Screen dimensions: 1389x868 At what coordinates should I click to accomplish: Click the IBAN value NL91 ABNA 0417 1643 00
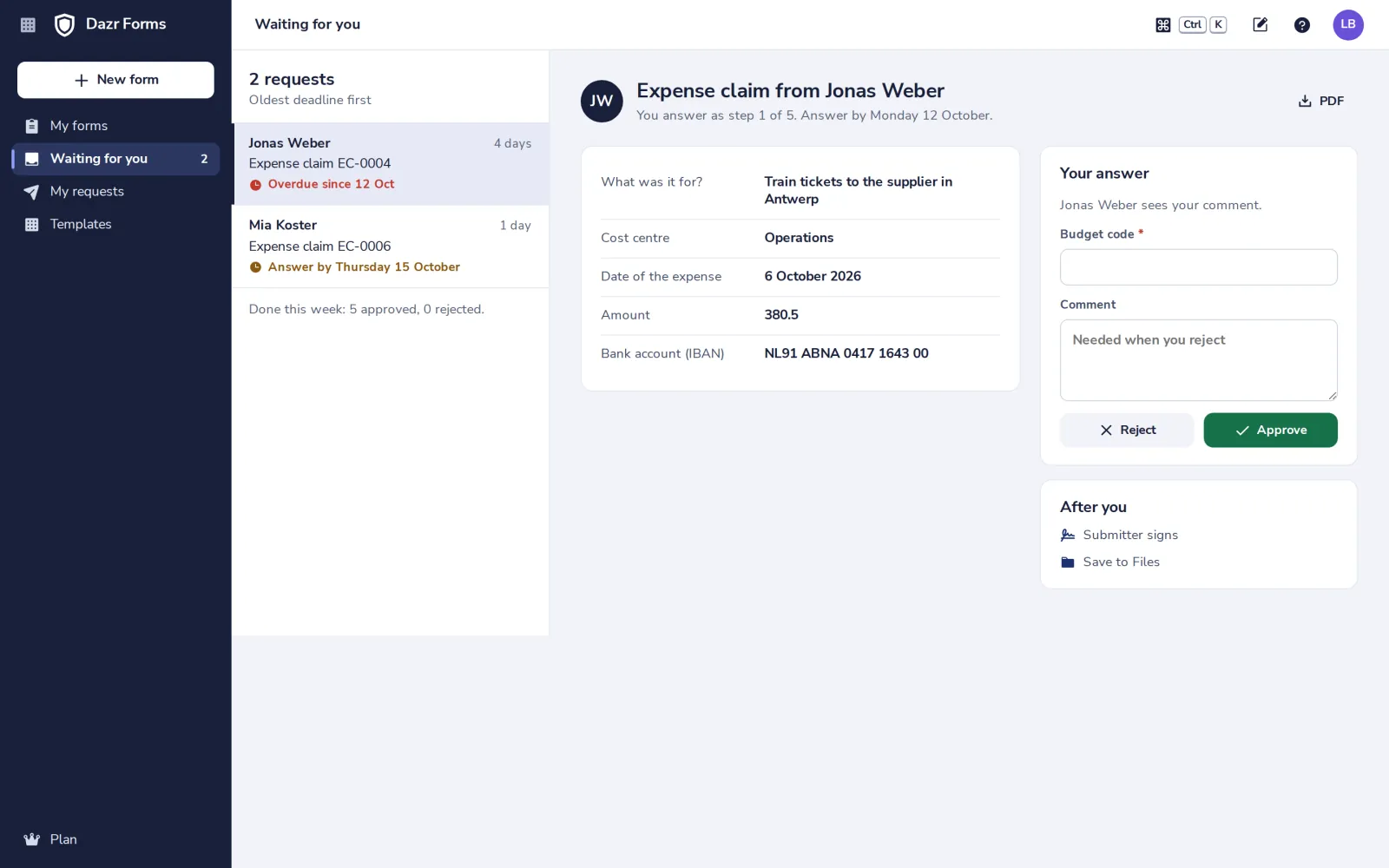[x=846, y=353]
